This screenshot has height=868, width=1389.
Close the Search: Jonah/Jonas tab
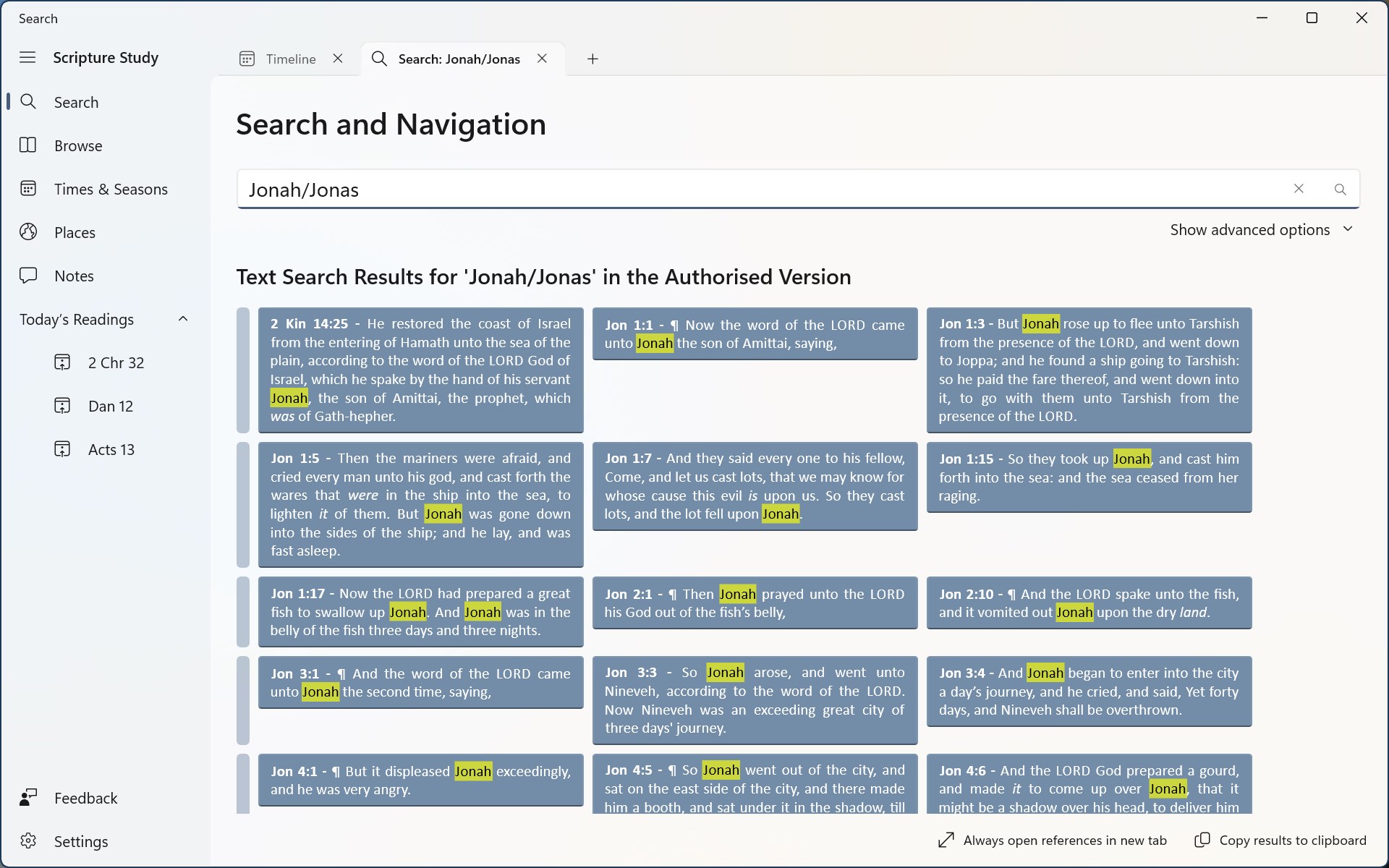(x=542, y=59)
